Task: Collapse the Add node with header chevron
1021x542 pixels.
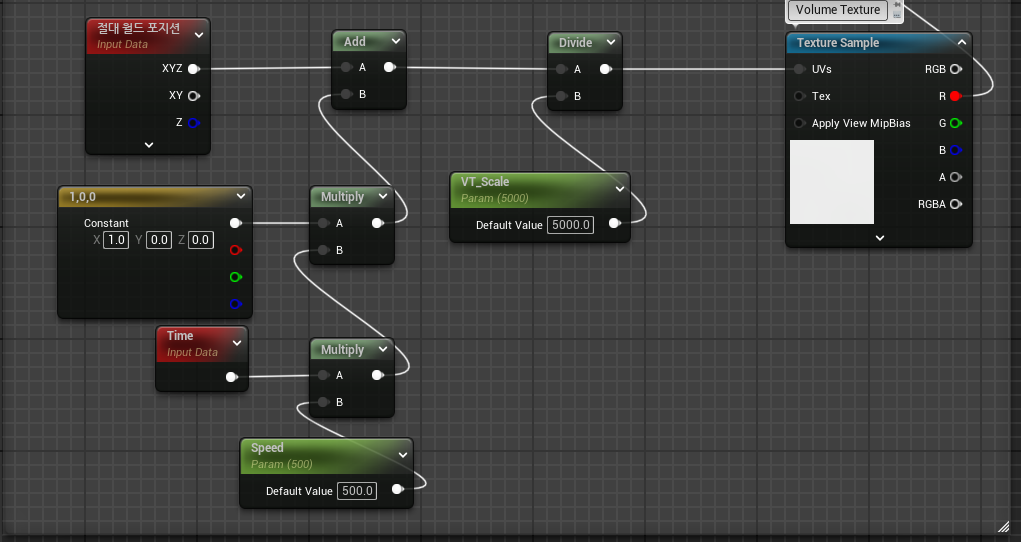Action: [x=396, y=41]
